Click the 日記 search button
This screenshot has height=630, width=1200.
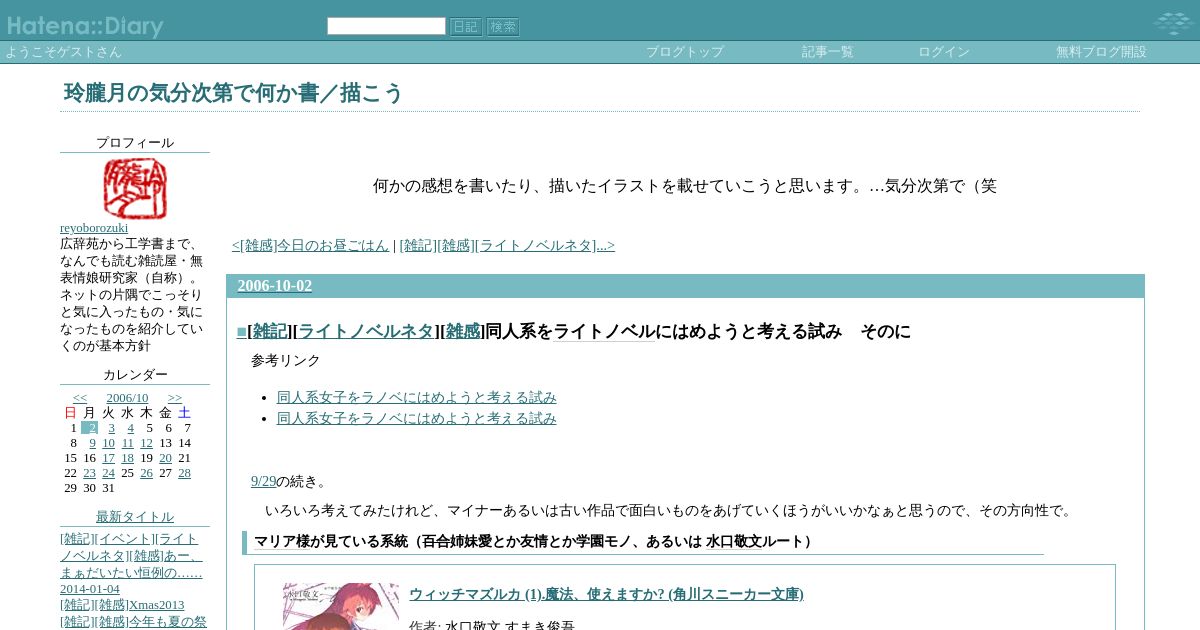tap(466, 27)
